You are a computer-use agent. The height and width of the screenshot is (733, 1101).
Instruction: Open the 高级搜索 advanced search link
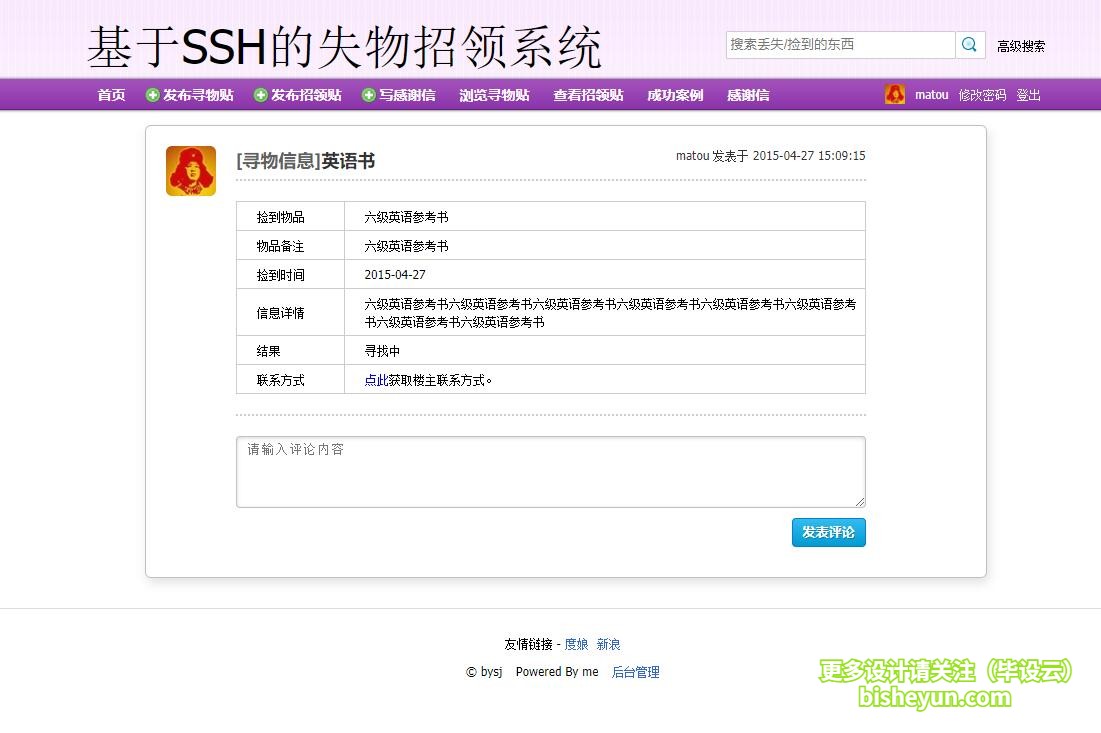pyautogui.click(x=1021, y=46)
